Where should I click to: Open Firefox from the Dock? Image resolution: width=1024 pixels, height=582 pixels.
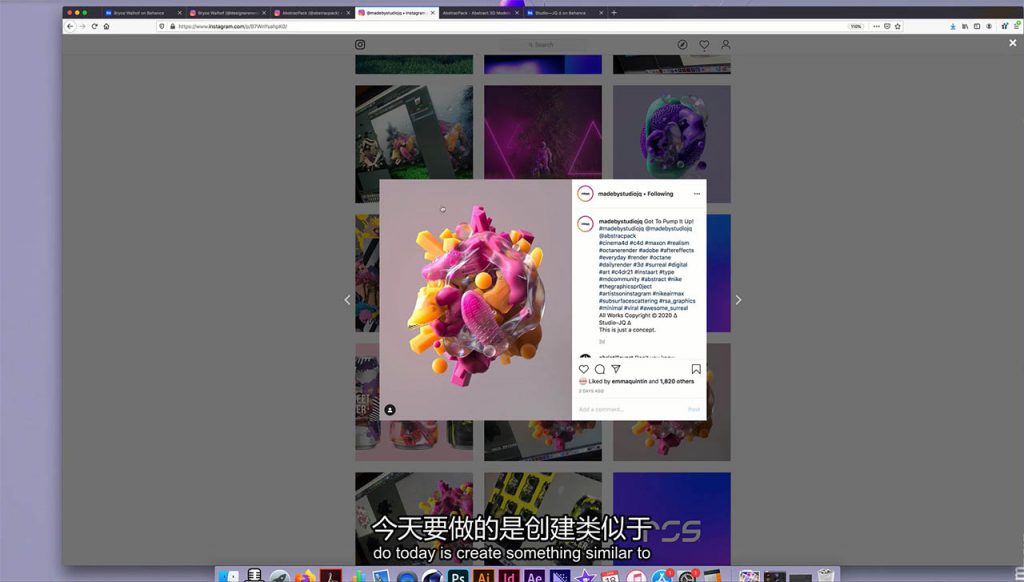point(305,576)
